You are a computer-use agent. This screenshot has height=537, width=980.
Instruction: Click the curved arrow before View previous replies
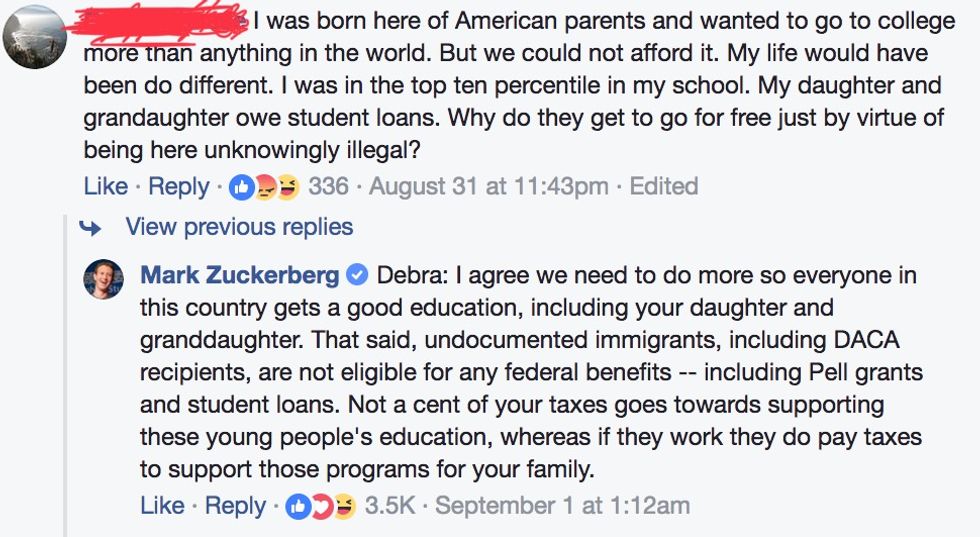91,227
